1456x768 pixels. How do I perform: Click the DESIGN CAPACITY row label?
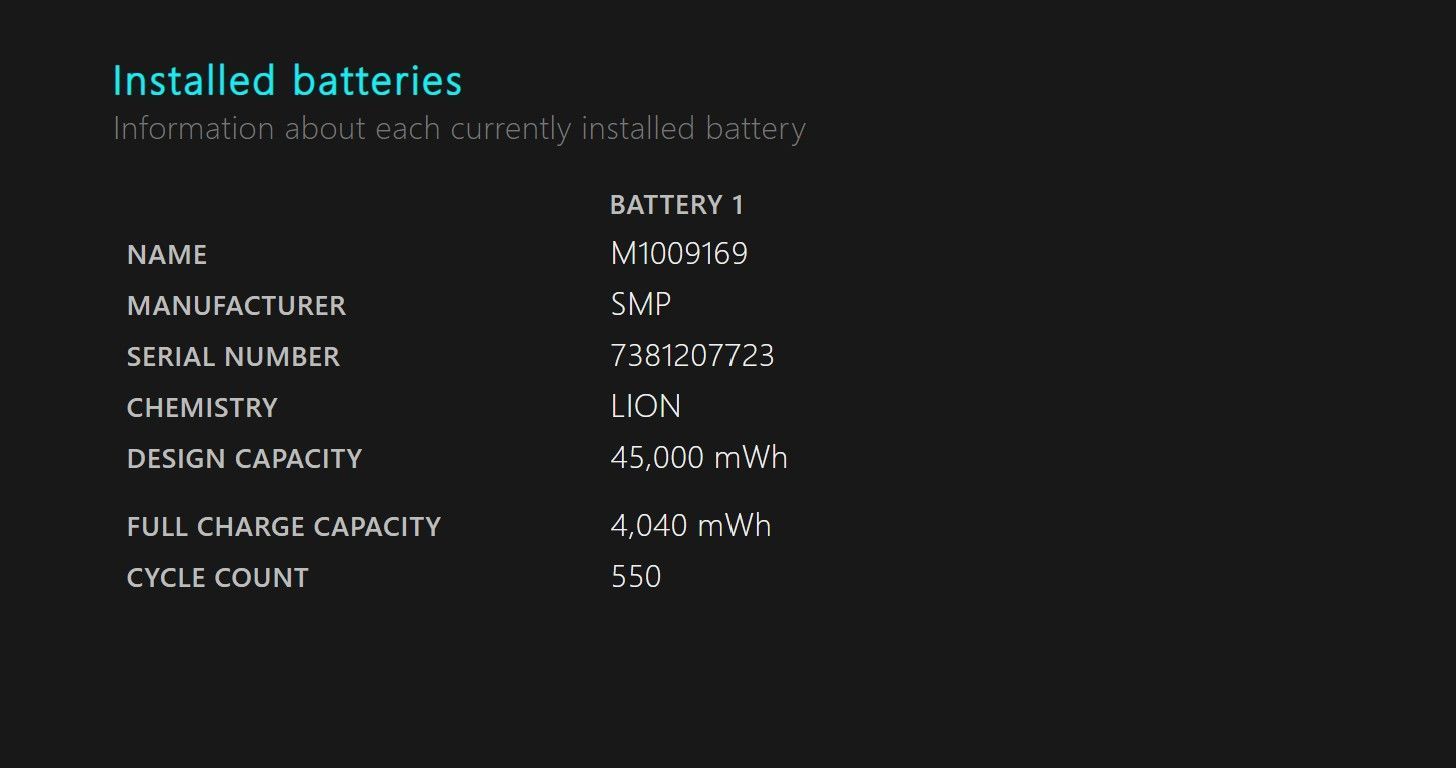click(x=244, y=459)
